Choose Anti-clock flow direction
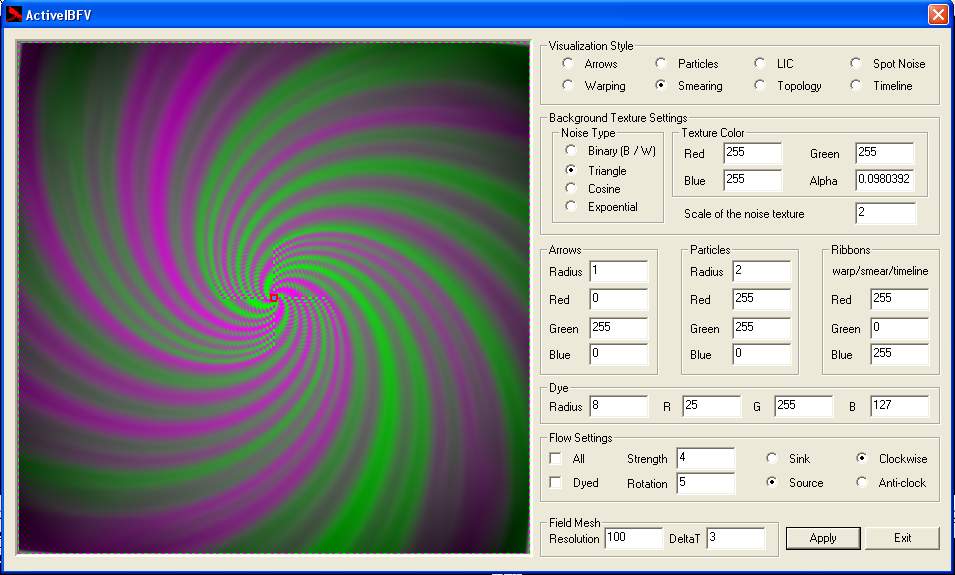 tap(862, 483)
